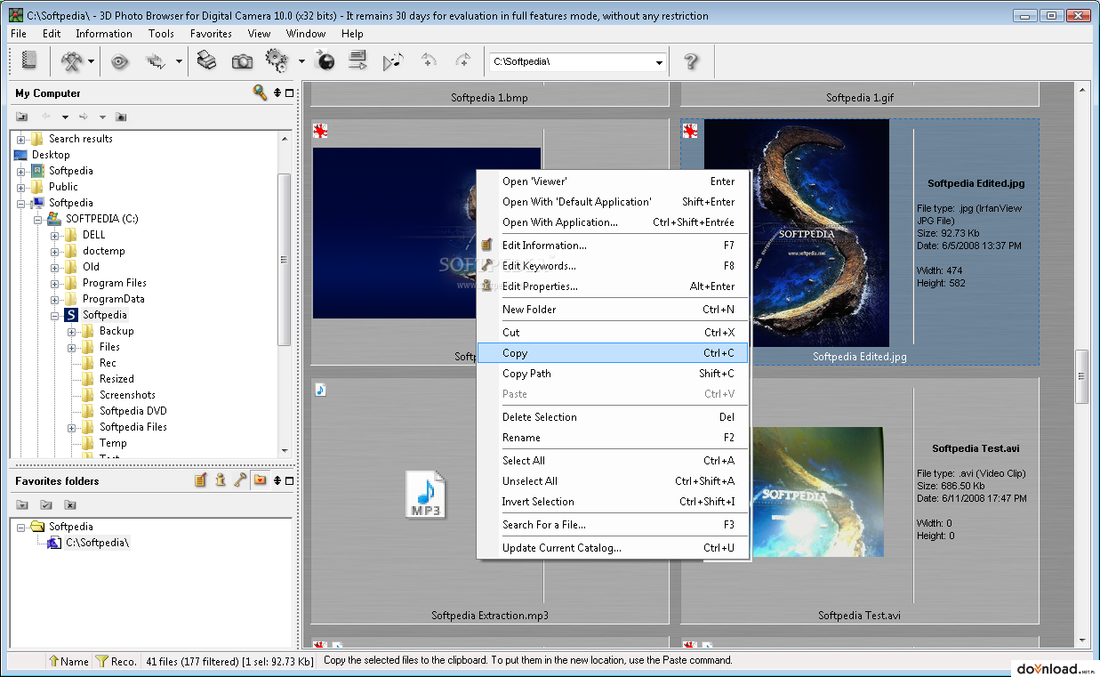The width and height of the screenshot is (1100, 677).
Task: Open the C:\Softpedia\ path dropdown
Action: [x=659, y=62]
